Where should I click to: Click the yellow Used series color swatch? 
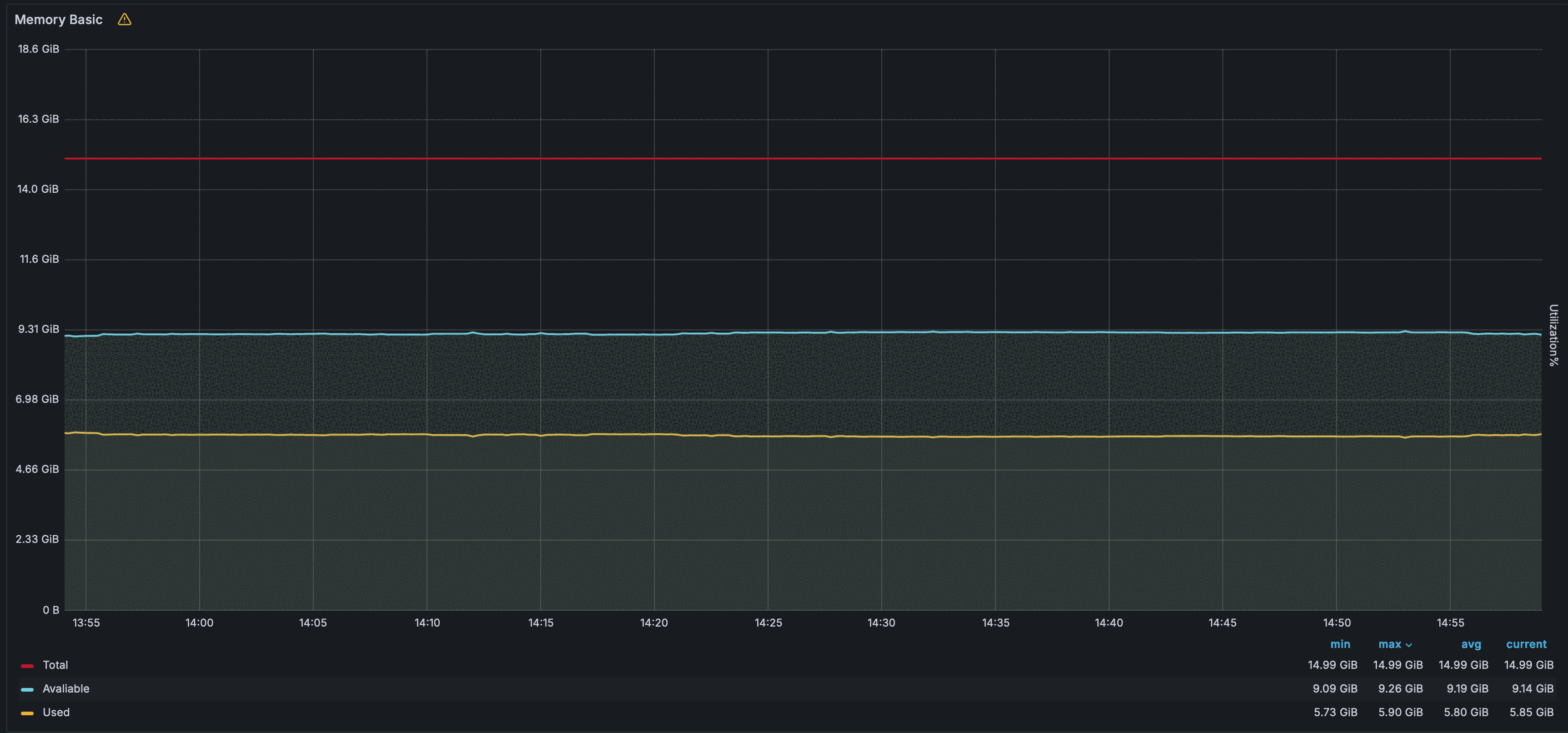pyautogui.click(x=27, y=713)
